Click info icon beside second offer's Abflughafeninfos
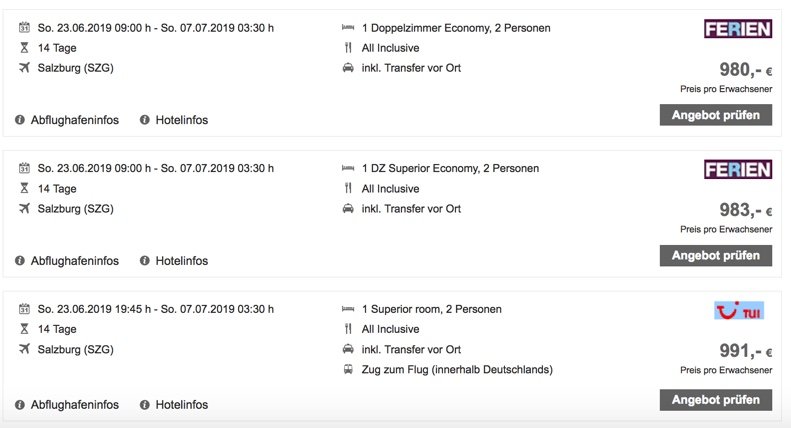The width and height of the screenshot is (791, 428). click(21, 261)
